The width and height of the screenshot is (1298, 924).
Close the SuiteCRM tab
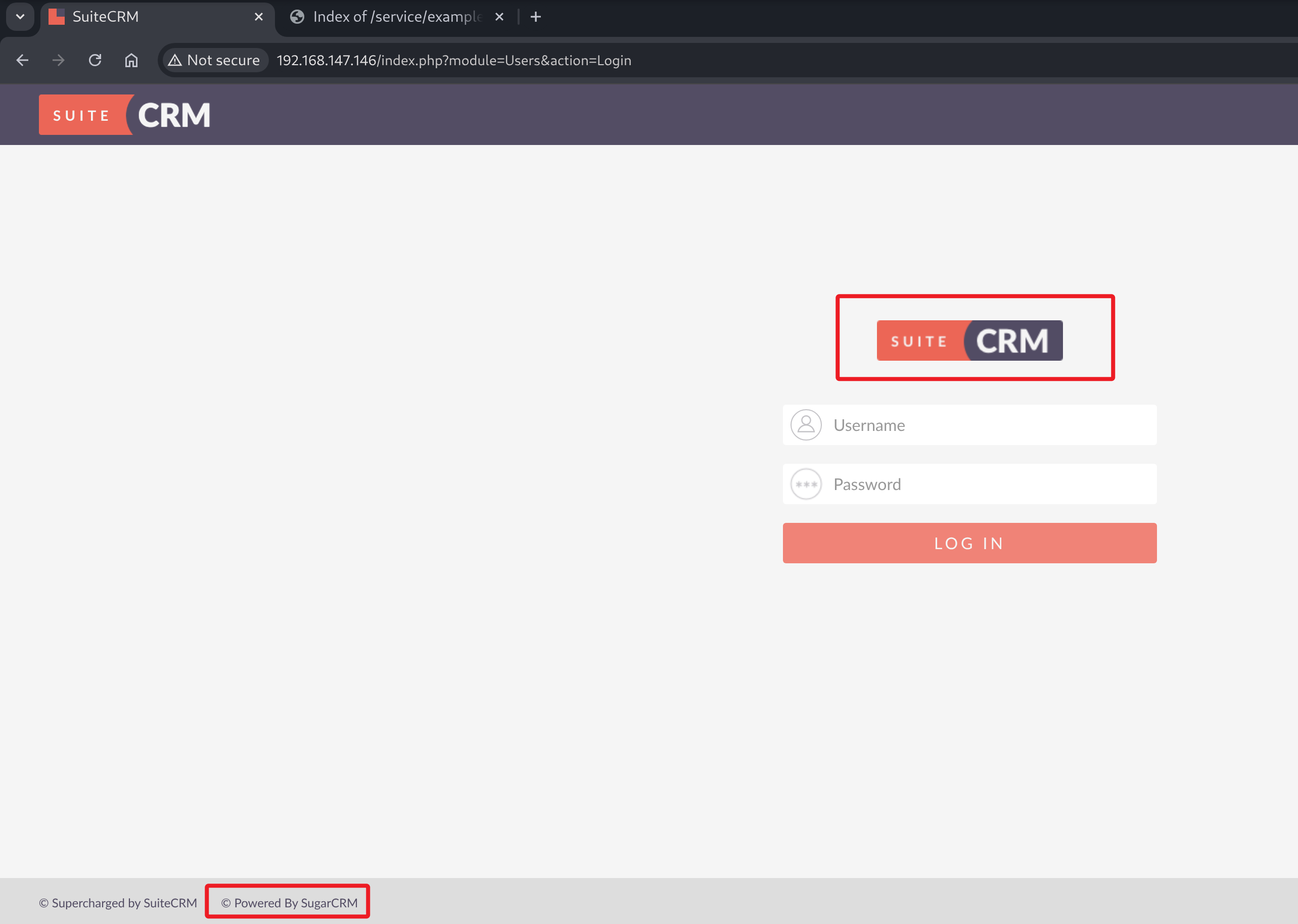tap(258, 17)
